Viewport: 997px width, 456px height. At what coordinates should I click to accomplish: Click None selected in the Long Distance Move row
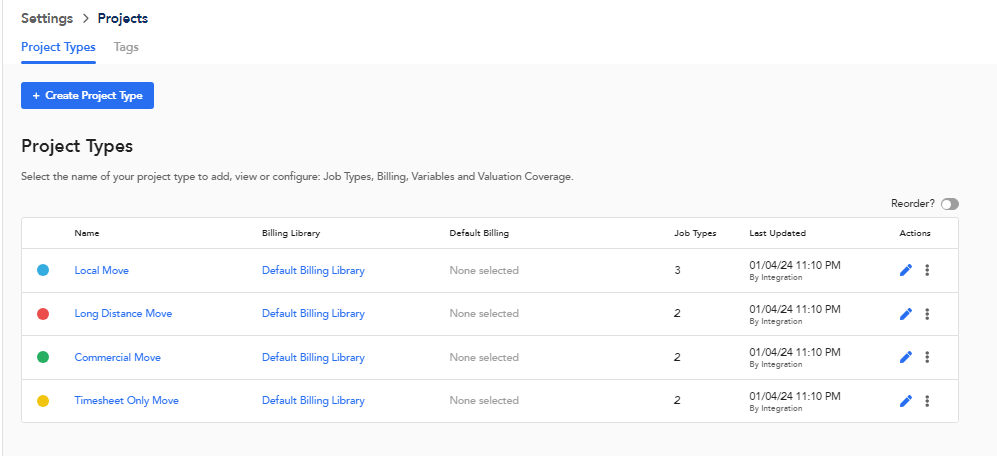click(484, 314)
